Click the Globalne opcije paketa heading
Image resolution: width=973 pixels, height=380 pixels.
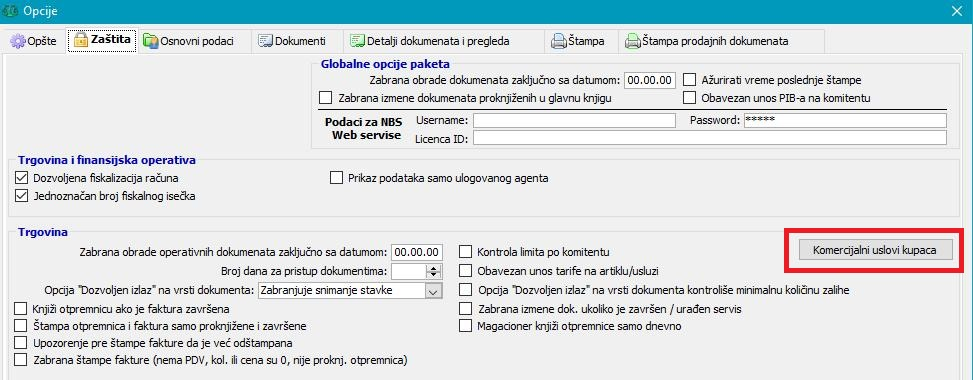point(385,63)
